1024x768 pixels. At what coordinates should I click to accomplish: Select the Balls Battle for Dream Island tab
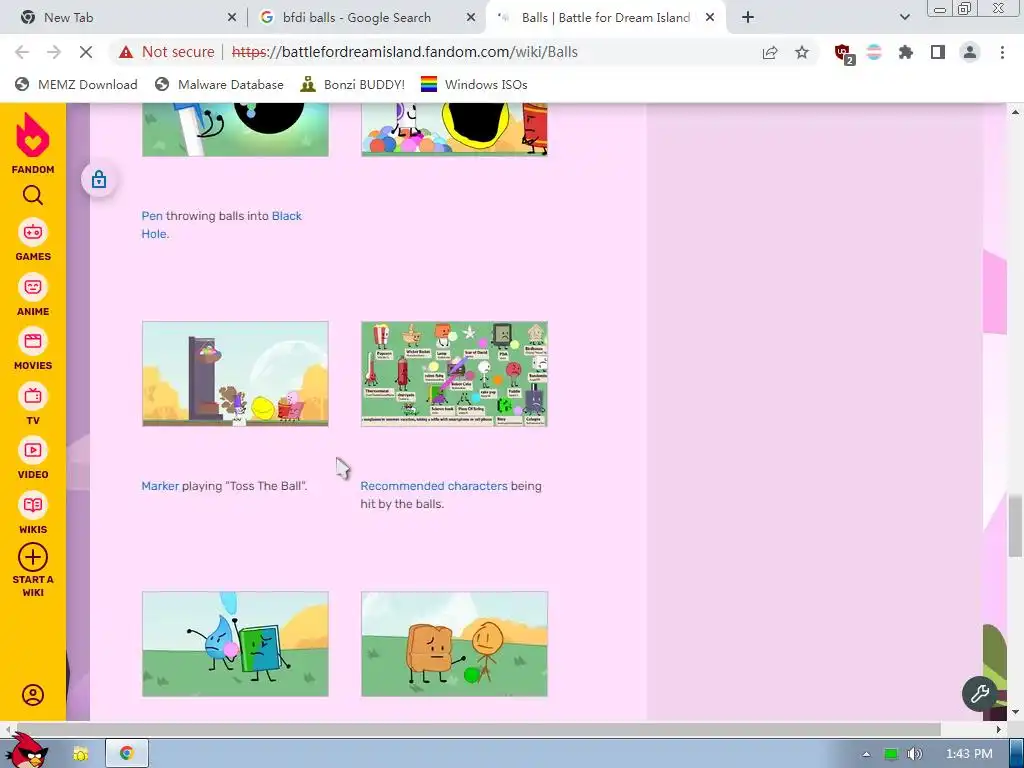(x=605, y=18)
